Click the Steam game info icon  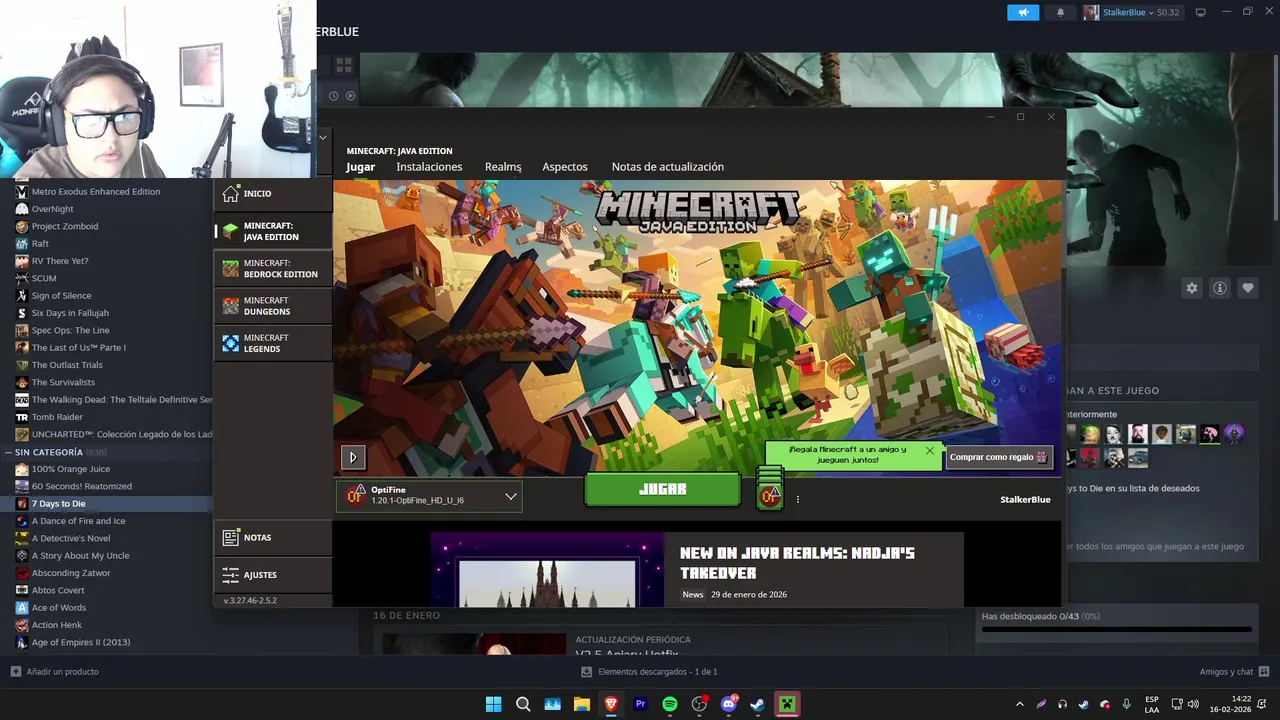(x=1220, y=288)
